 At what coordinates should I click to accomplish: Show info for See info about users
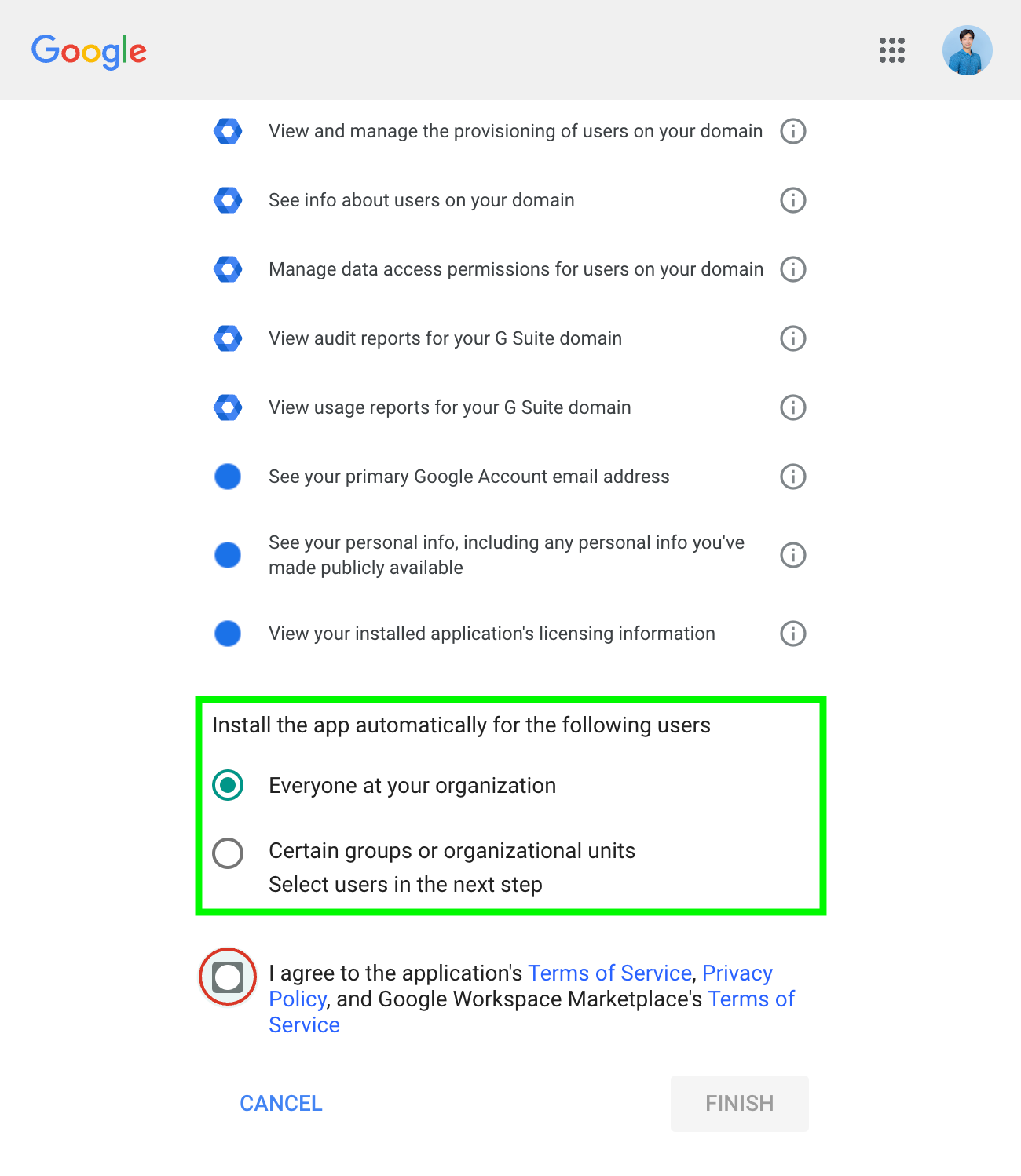point(793,200)
